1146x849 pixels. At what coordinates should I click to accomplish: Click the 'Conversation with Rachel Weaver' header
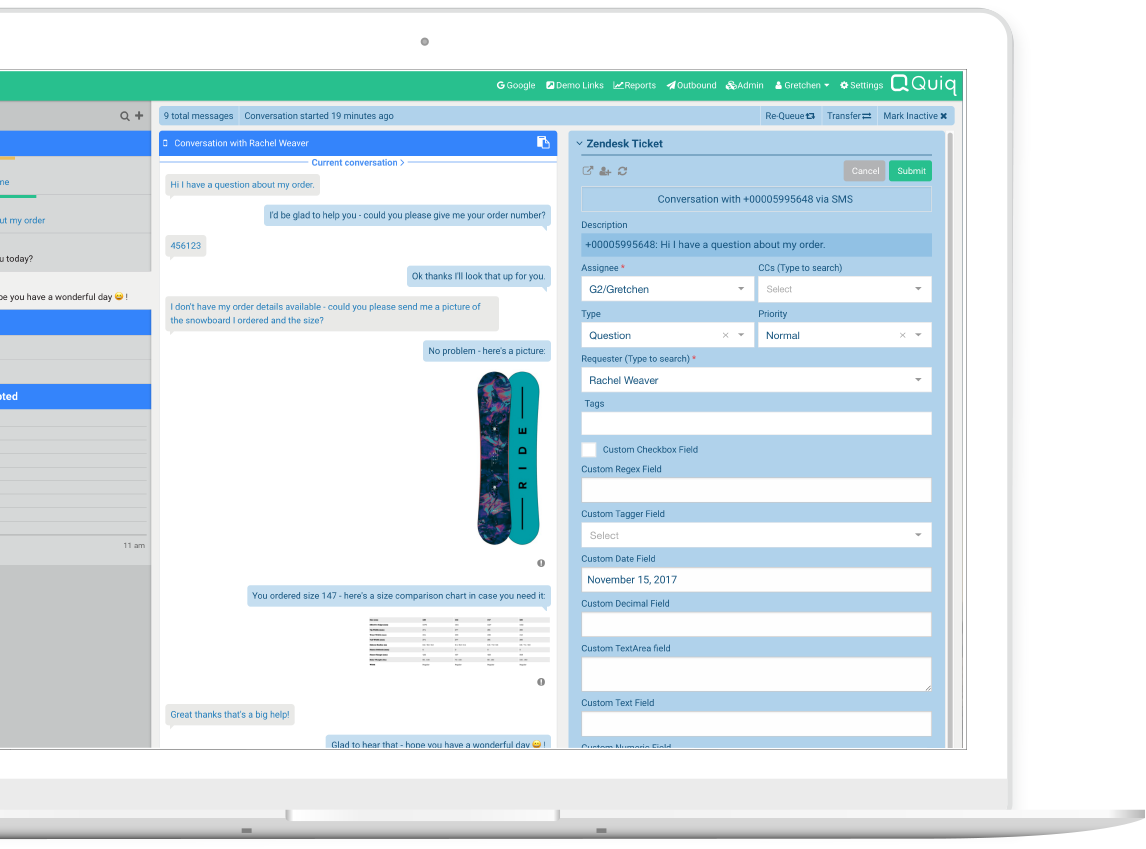point(358,143)
